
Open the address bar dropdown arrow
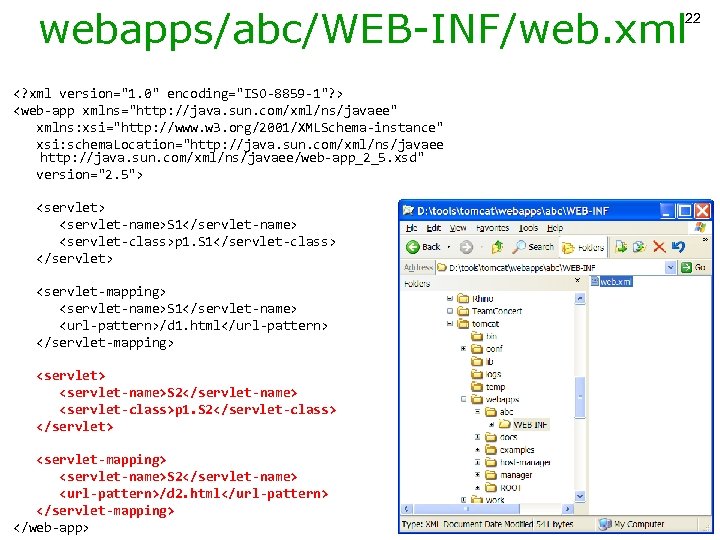point(670,267)
